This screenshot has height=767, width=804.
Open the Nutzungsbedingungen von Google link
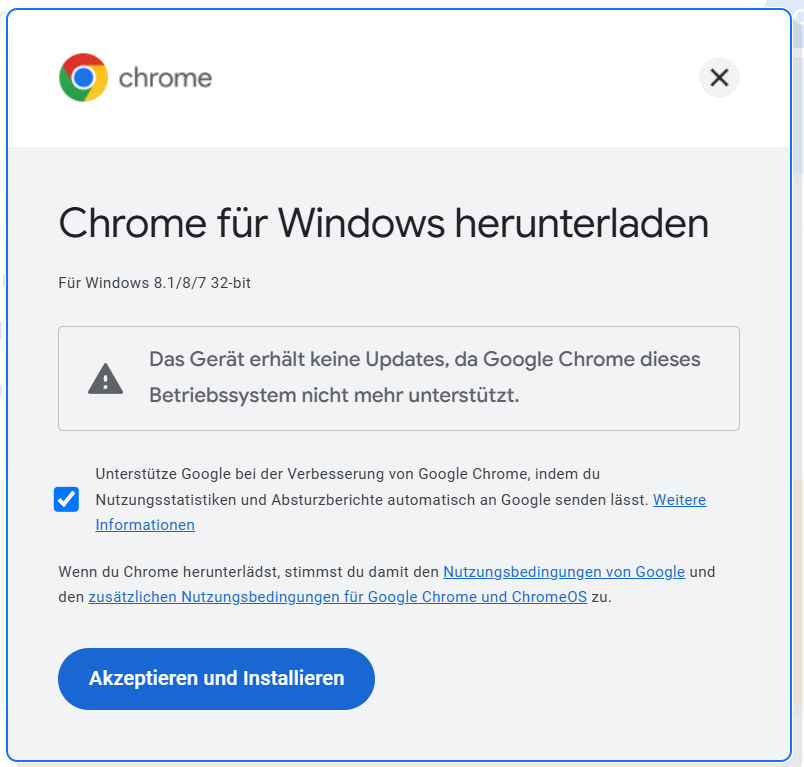[x=563, y=571]
